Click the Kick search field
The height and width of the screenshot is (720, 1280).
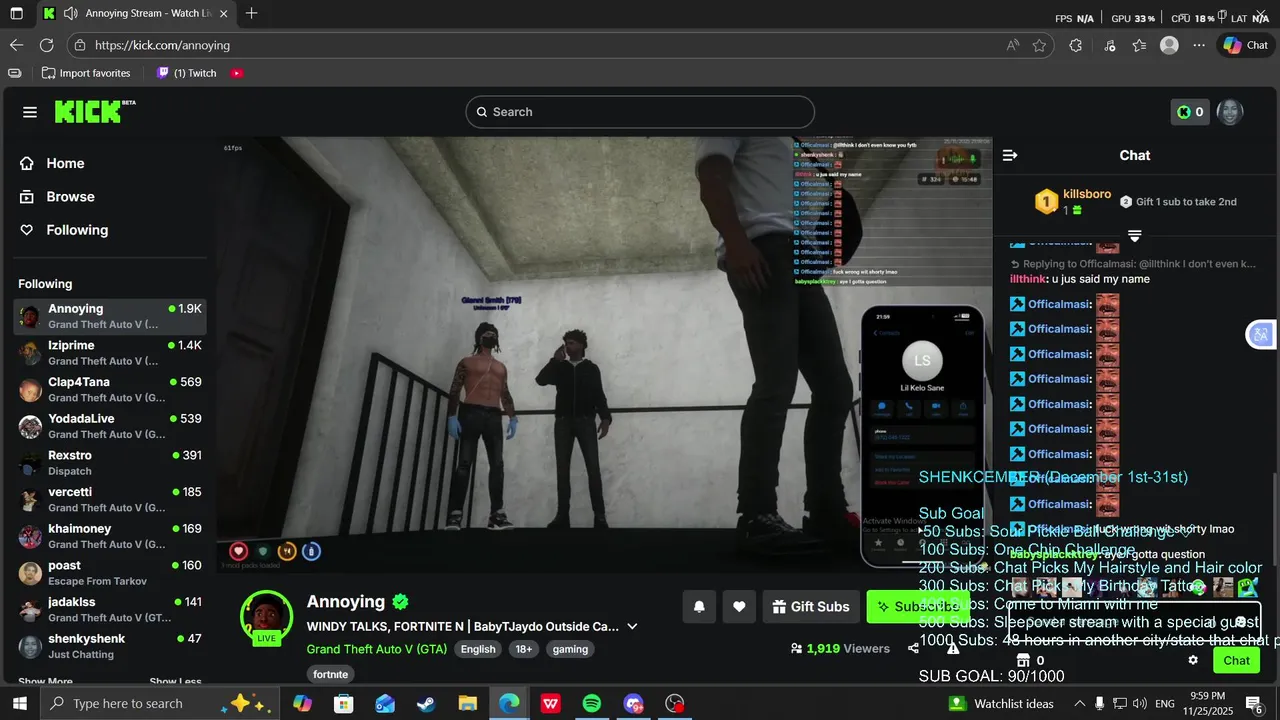(x=640, y=112)
